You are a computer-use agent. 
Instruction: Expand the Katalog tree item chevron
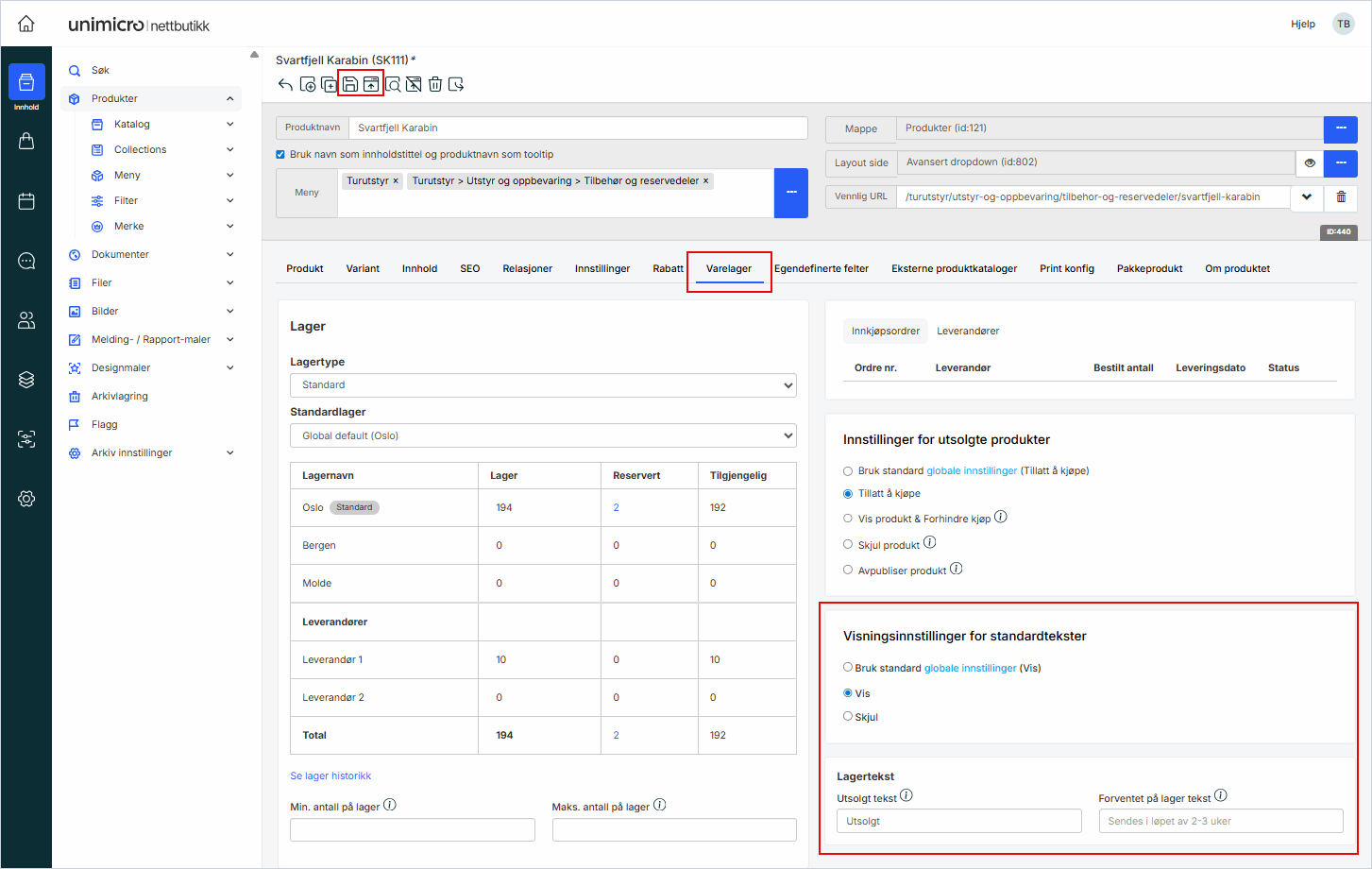click(x=230, y=125)
